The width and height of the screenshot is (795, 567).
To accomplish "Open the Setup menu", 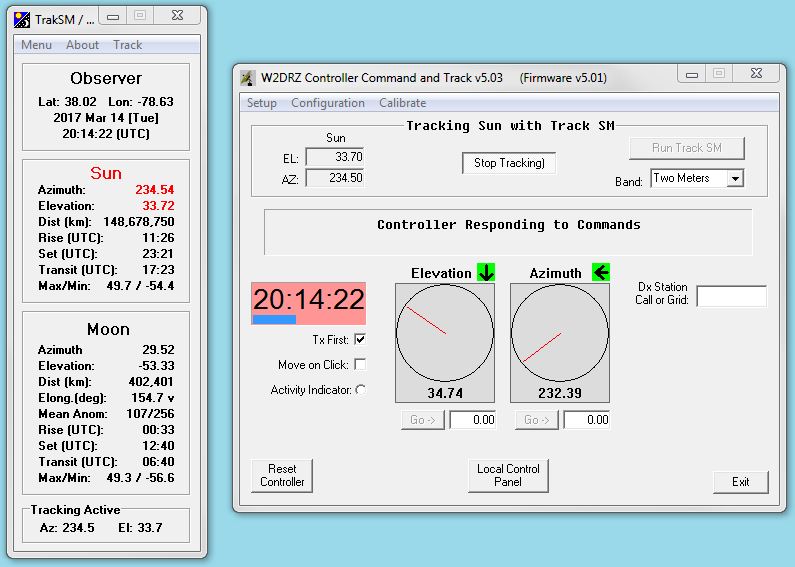I will (x=262, y=103).
